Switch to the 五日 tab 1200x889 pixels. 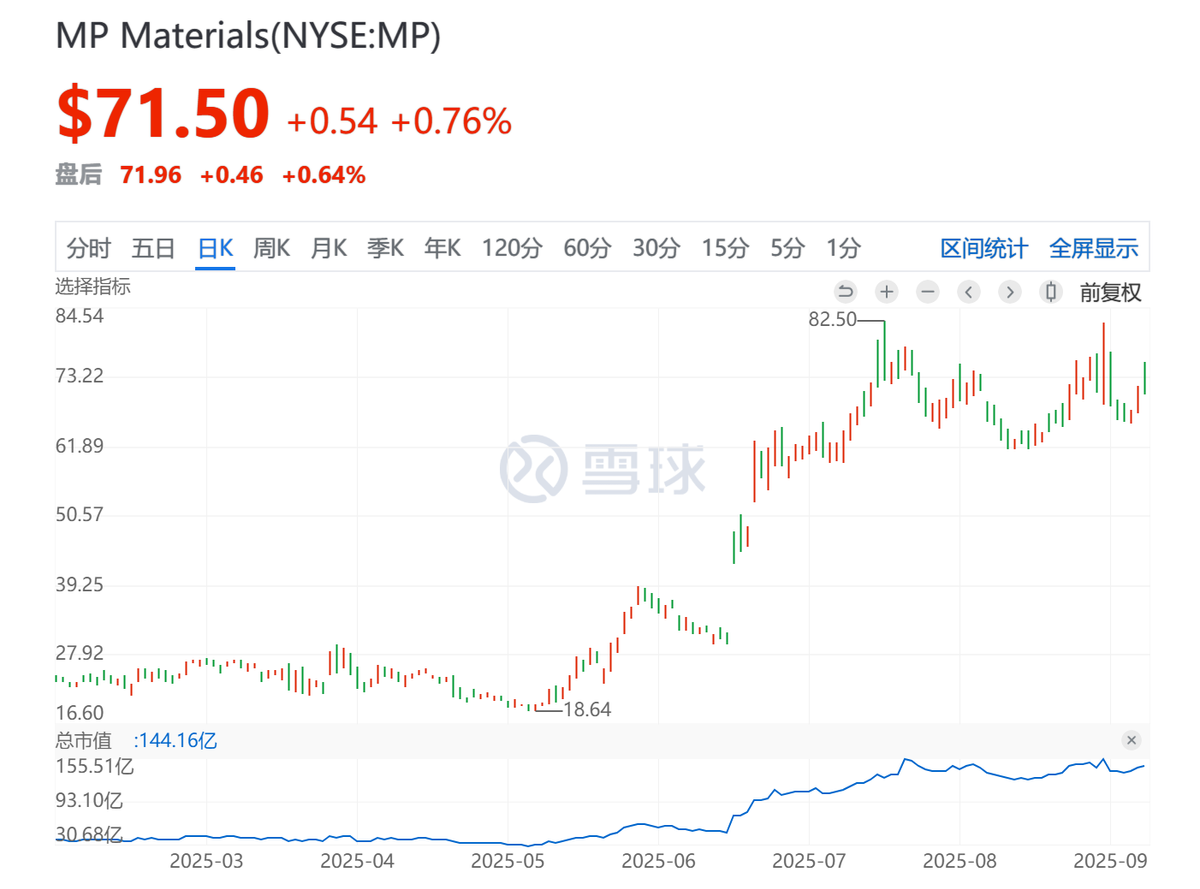click(154, 248)
